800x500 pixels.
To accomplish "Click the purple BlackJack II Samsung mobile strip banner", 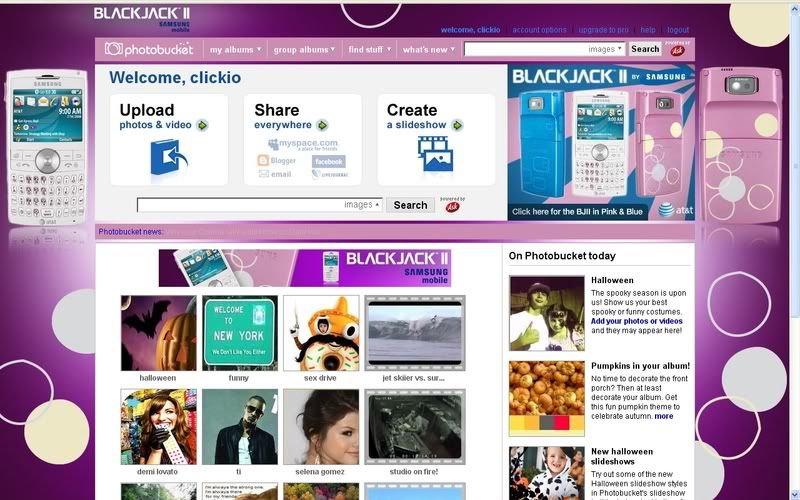I will [x=305, y=268].
